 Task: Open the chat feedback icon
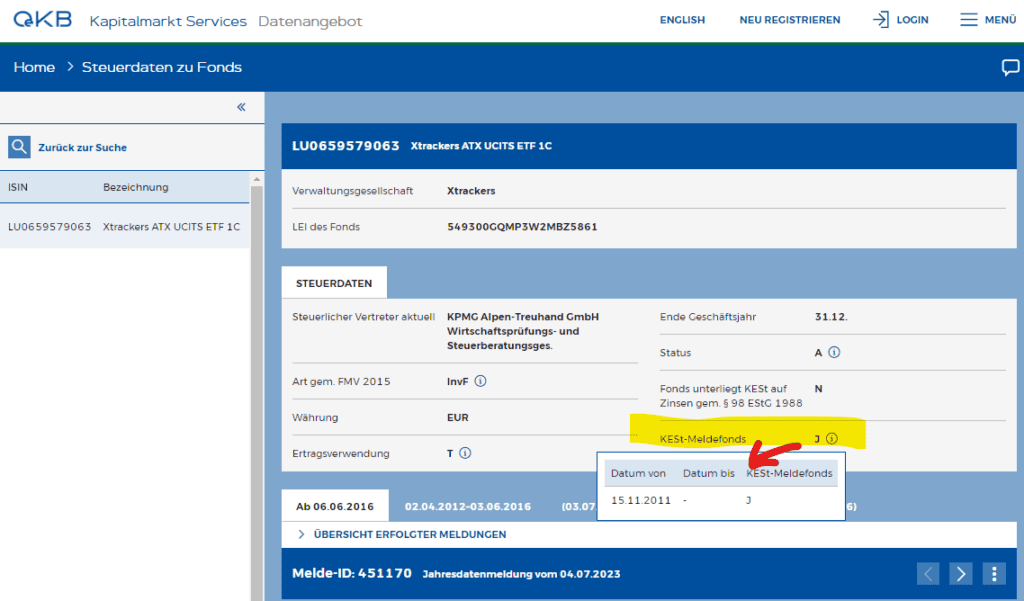(1010, 67)
